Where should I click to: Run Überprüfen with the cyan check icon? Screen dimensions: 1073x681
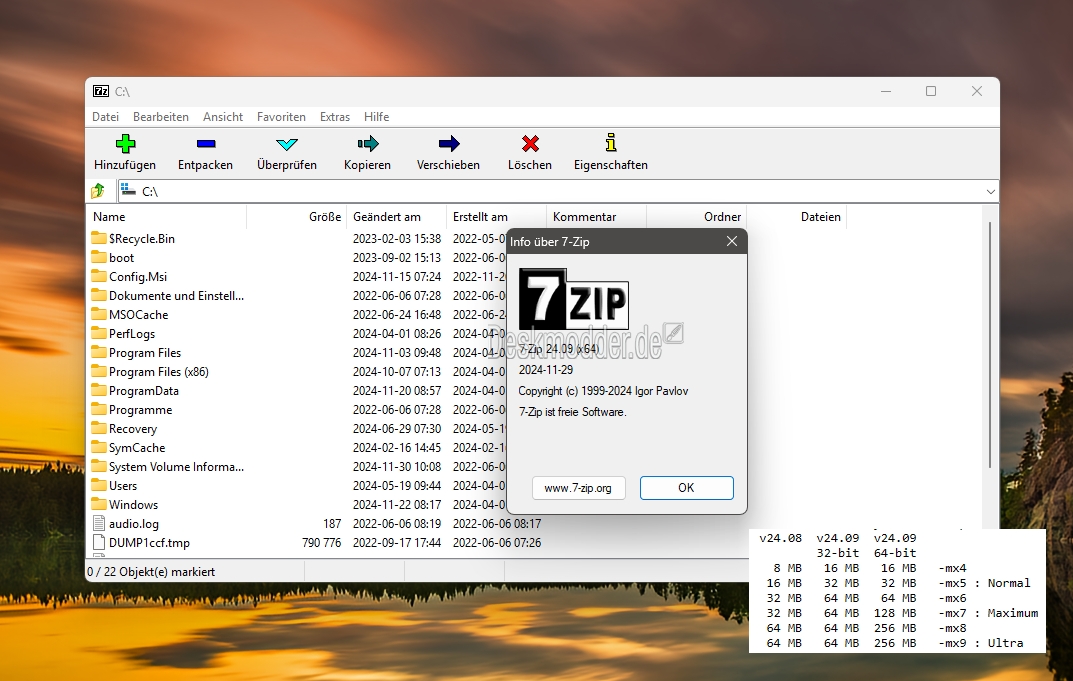[x=287, y=144]
